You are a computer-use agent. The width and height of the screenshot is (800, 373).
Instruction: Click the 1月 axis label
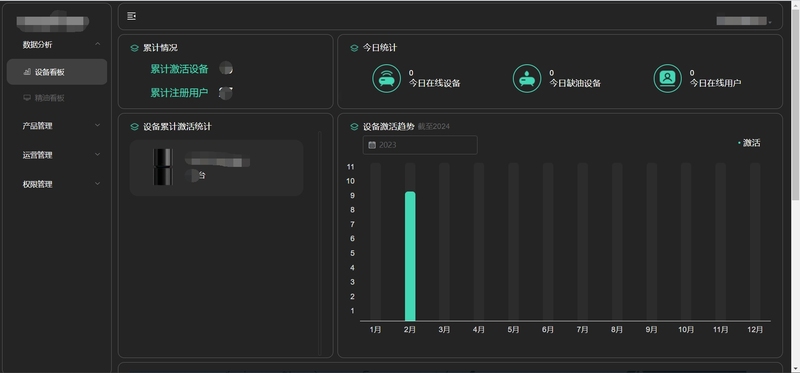(x=375, y=330)
